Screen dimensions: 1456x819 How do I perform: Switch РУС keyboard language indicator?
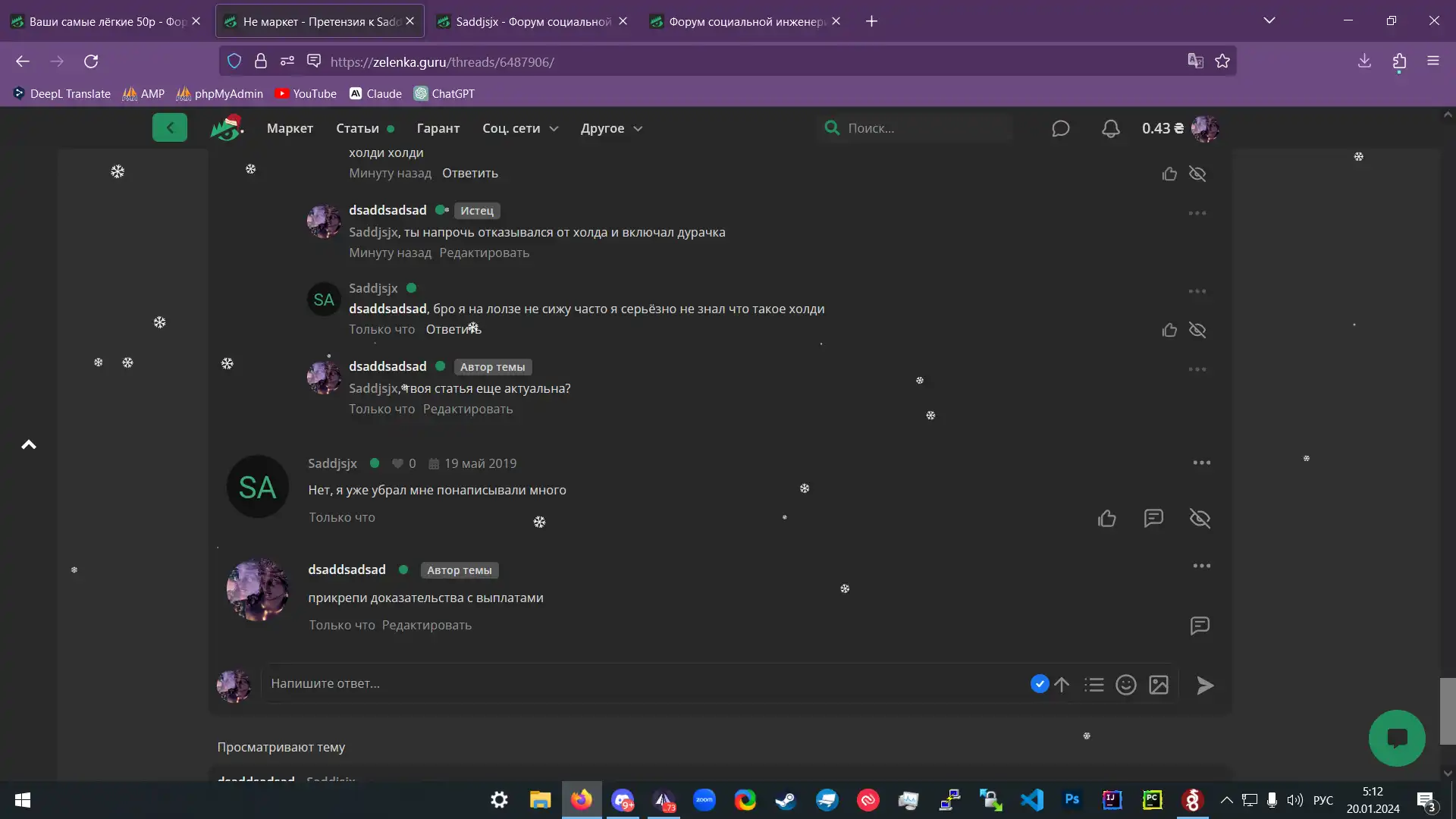point(1323,800)
